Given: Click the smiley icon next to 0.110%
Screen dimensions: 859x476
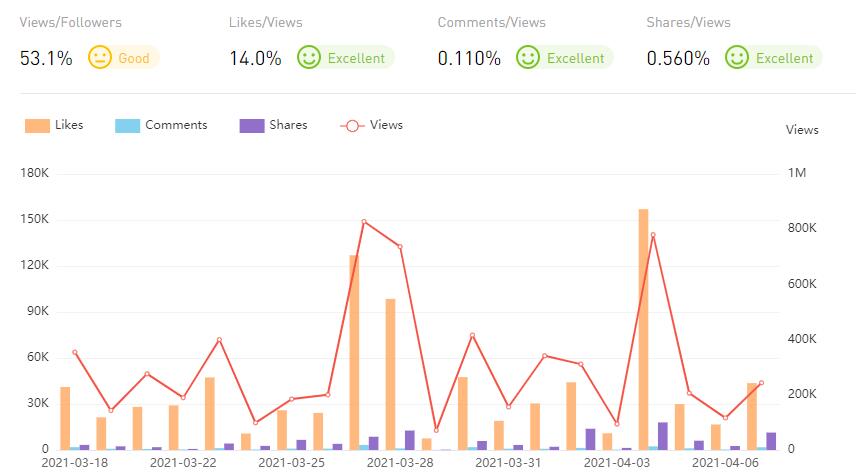Looking at the screenshot, I should 527,58.
